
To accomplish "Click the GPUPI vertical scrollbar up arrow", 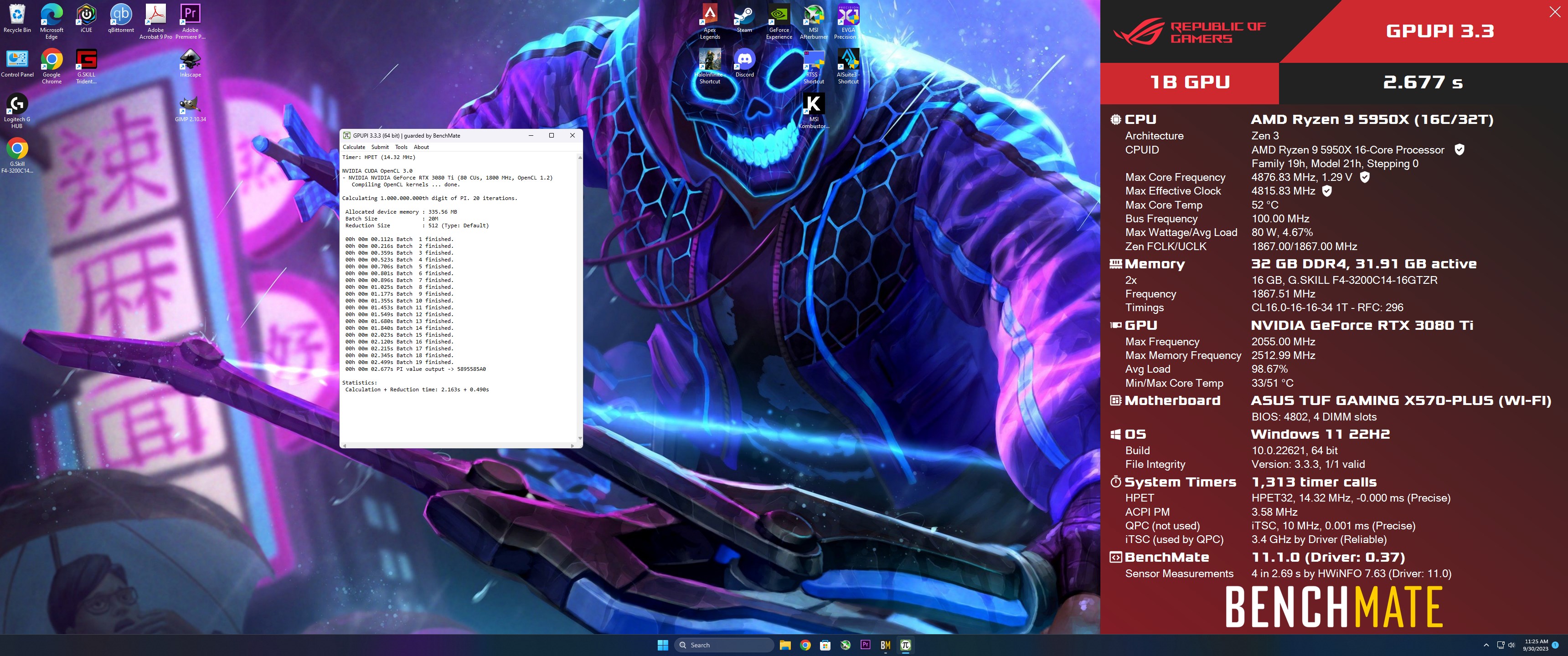I will (x=579, y=157).
